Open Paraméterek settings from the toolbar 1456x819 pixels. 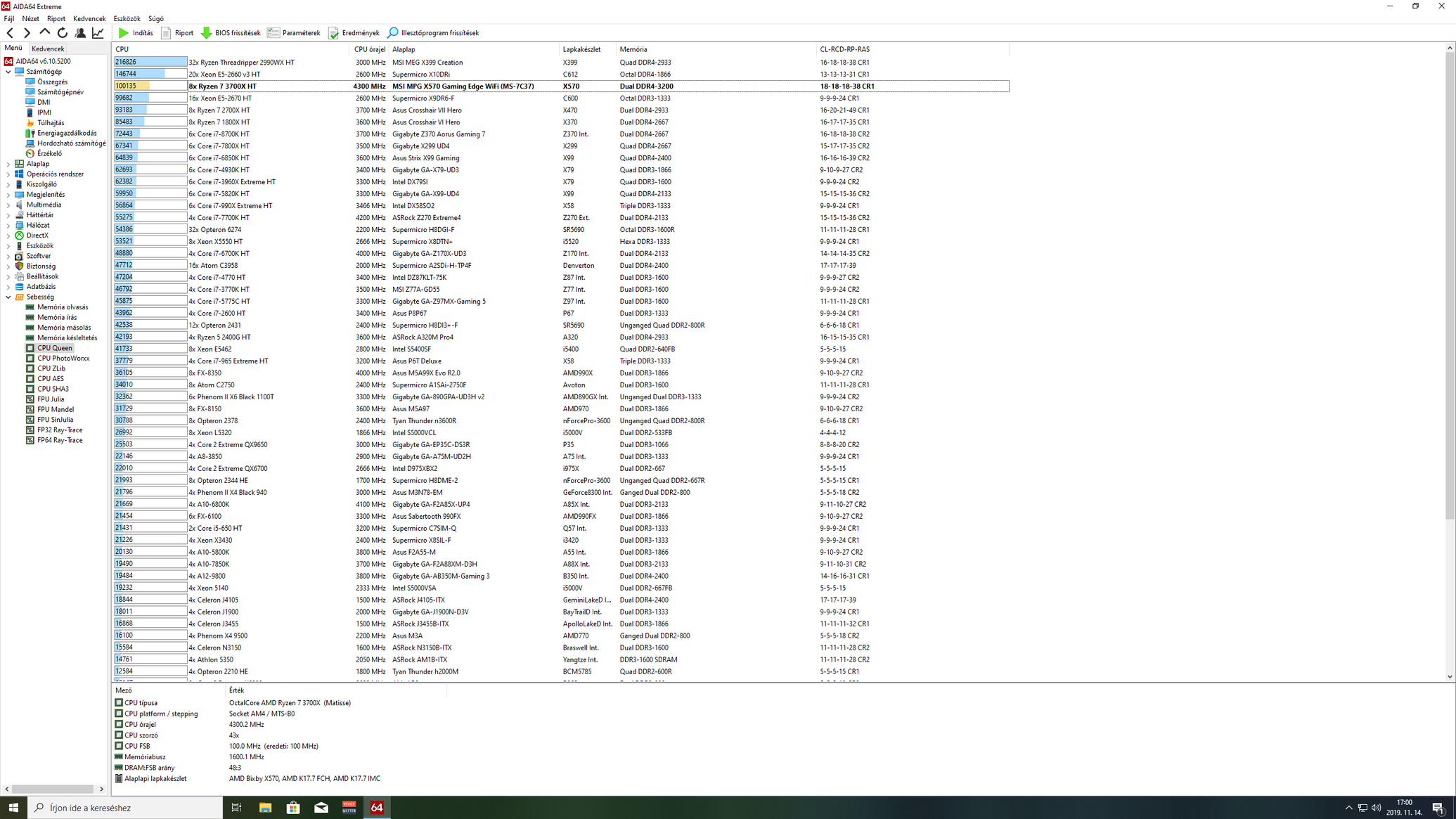point(294,33)
